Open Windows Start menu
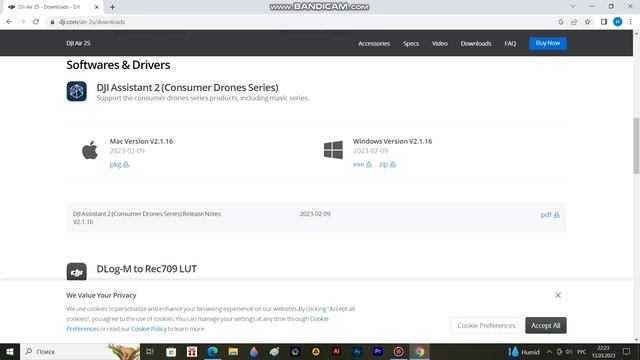This screenshot has width=640, height=360. [10, 351]
